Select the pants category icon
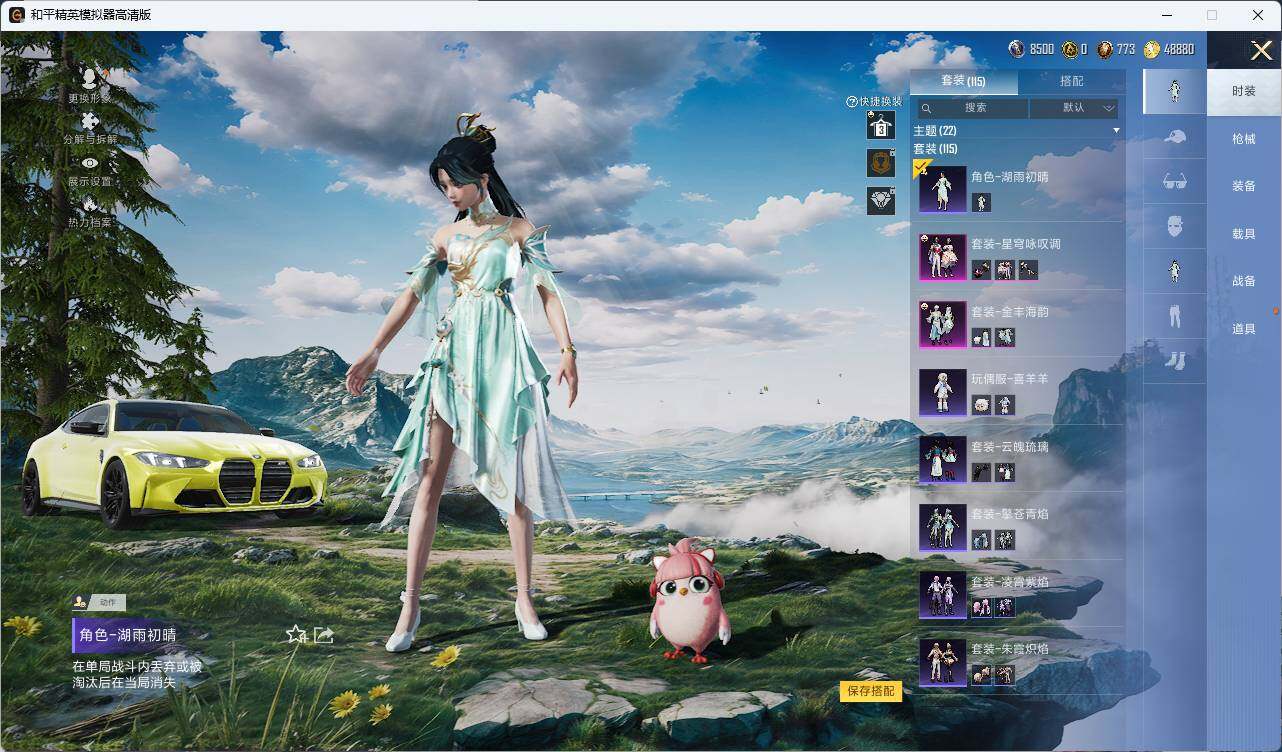Viewport: 1282px width, 752px height. 1175,316
